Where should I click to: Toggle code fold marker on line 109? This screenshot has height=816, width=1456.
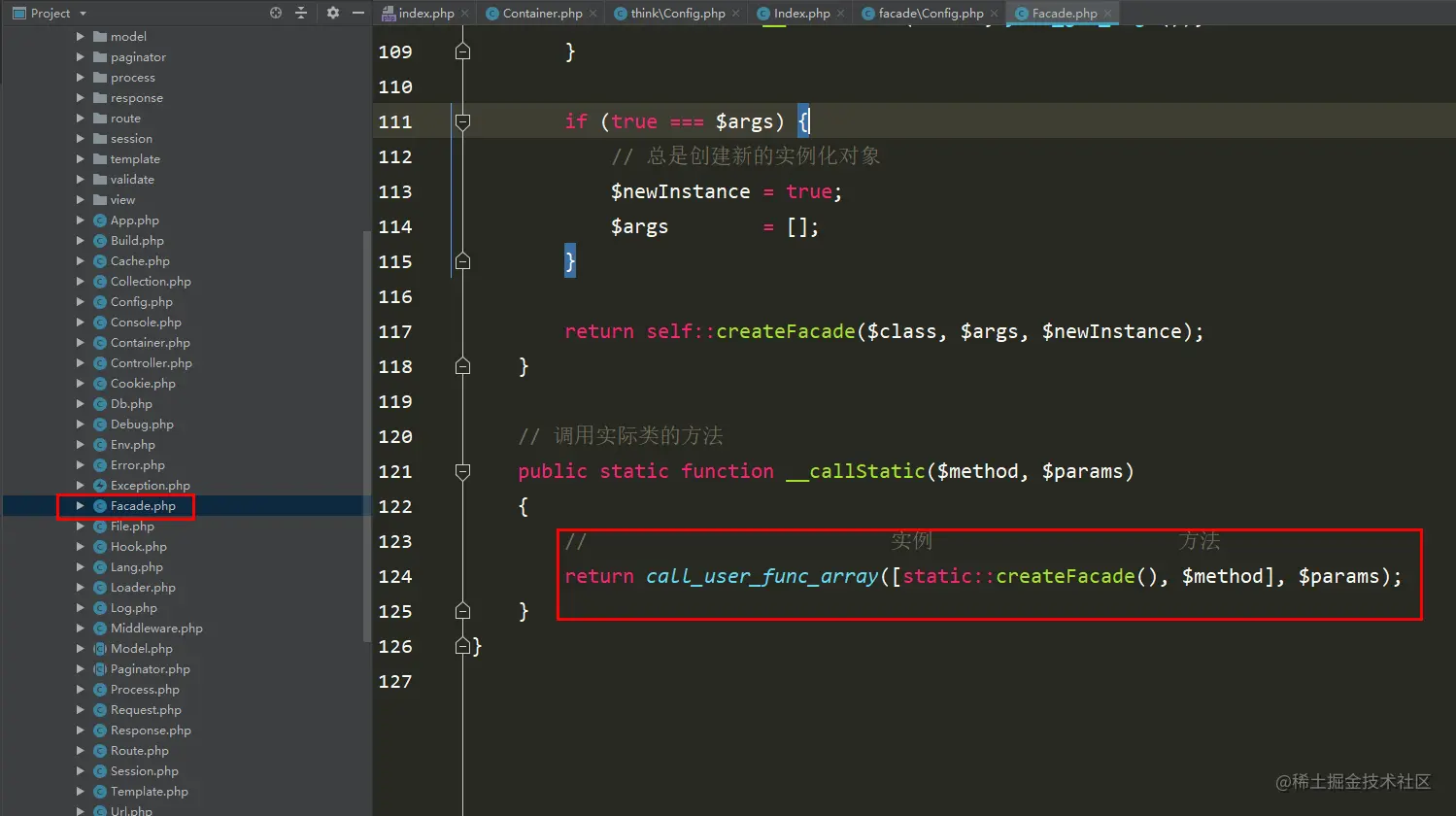click(x=462, y=51)
